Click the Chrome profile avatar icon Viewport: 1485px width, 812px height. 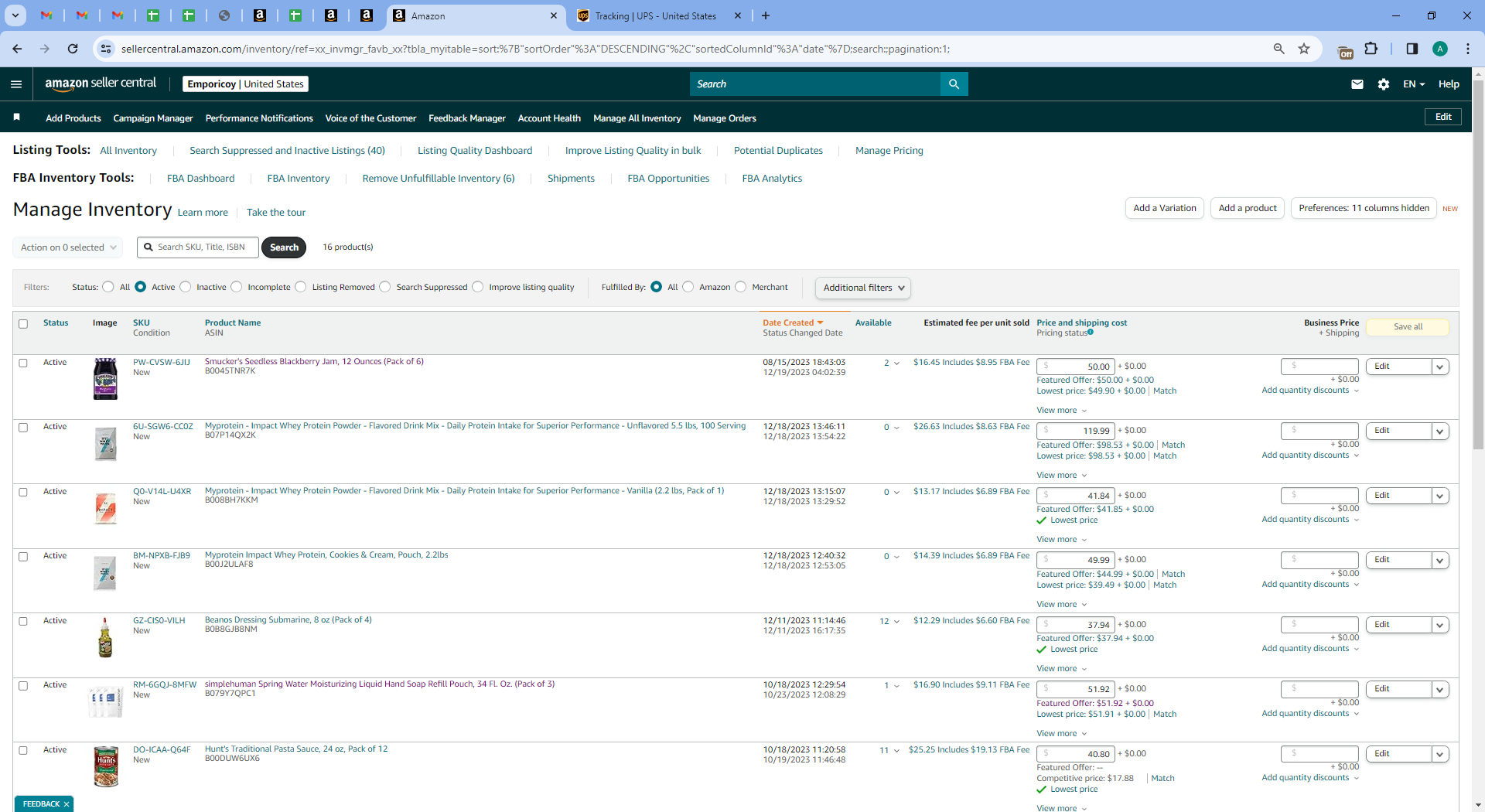pyautogui.click(x=1440, y=49)
